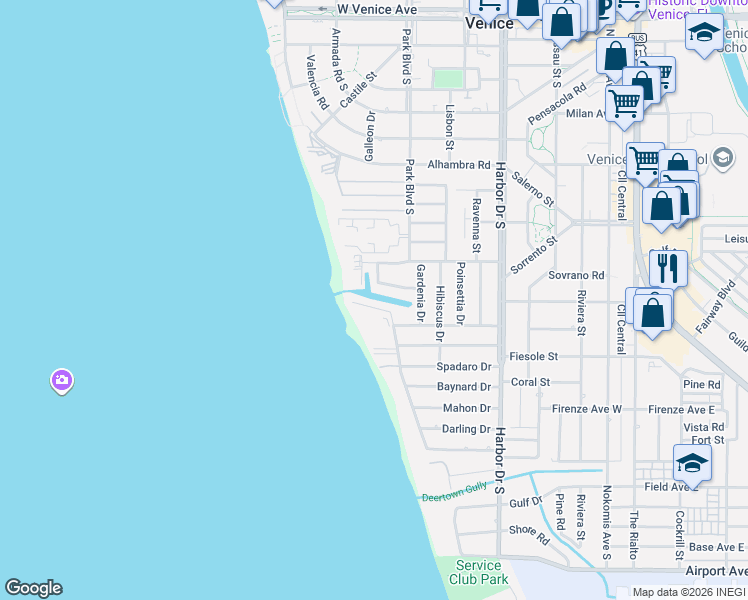The width and height of the screenshot is (748, 600).
Task: Click the Ravenna St label
Action: [x=476, y=226]
